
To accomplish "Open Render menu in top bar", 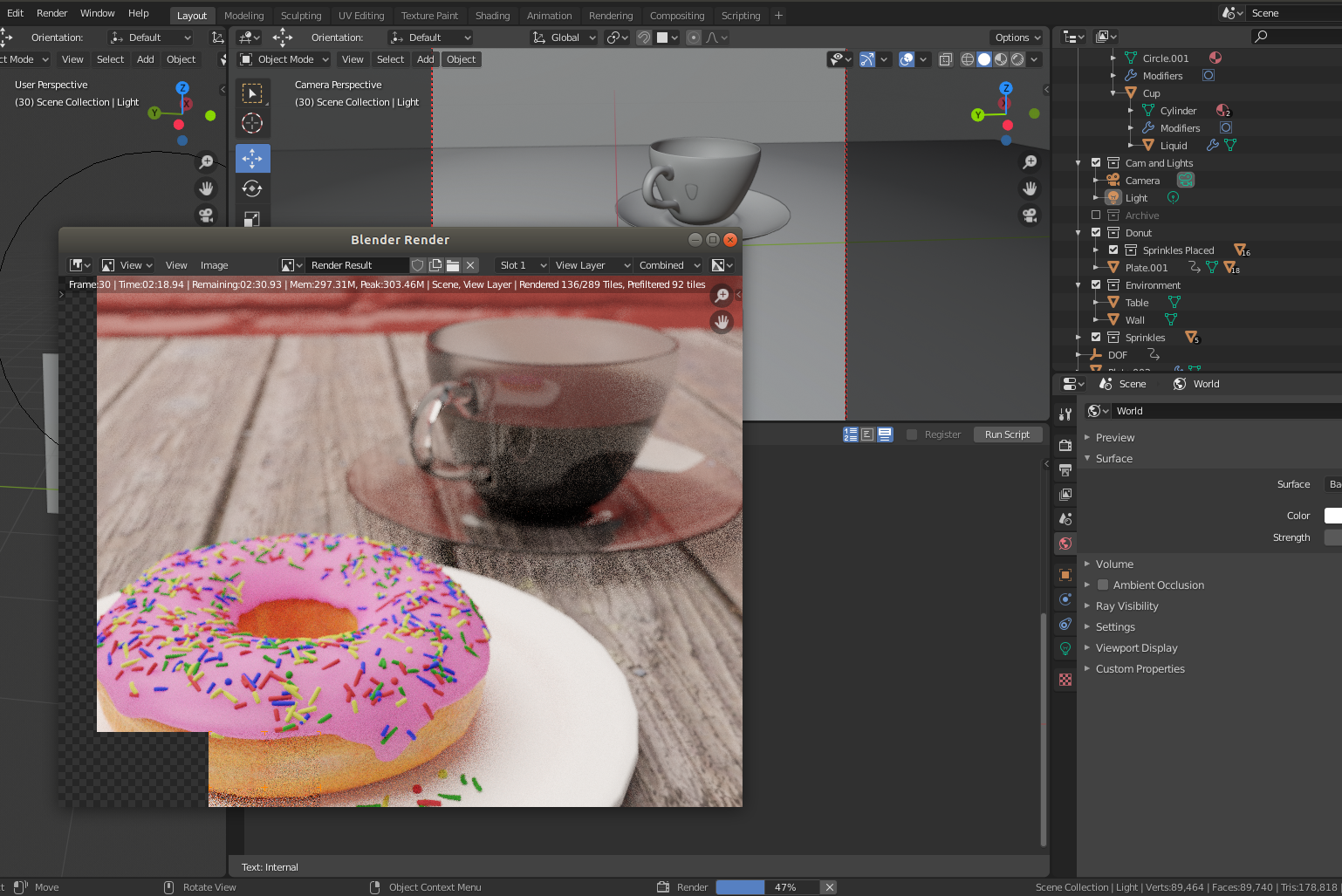I will coord(51,13).
